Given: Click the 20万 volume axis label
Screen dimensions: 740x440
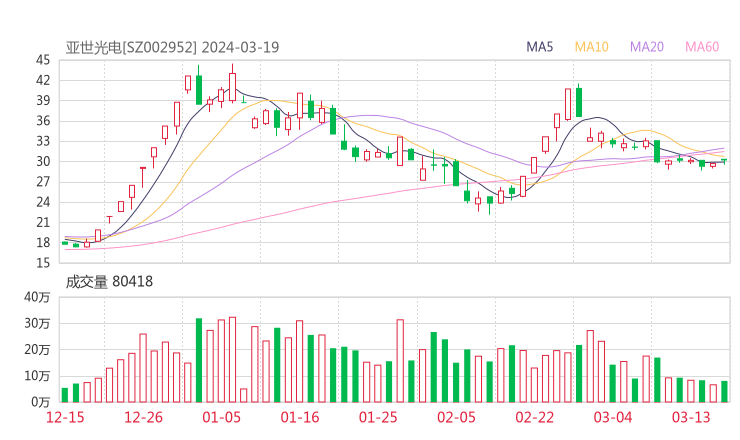Looking at the screenshot, I should click(37, 350).
